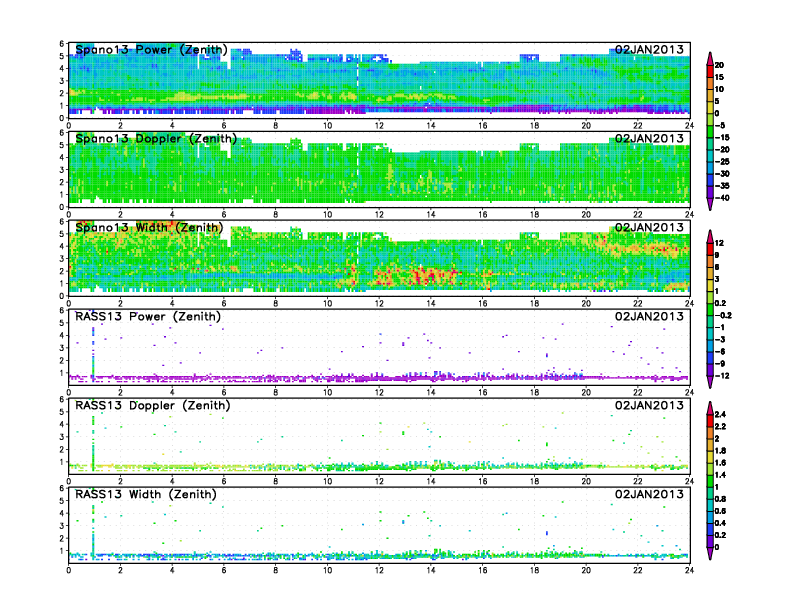Click the 02JAN2013 date in RASS13 Power panel
792x612 pixels.
click(649, 316)
